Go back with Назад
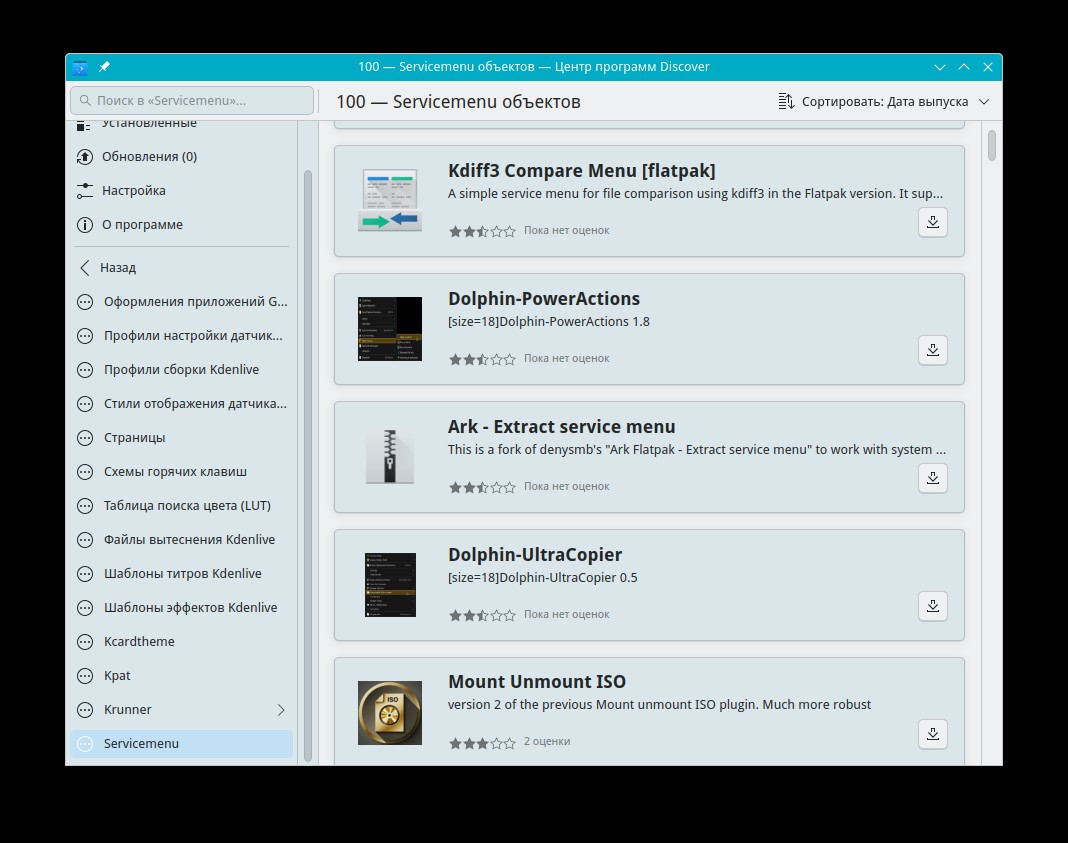The image size is (1068, 843). click(181, 268)
